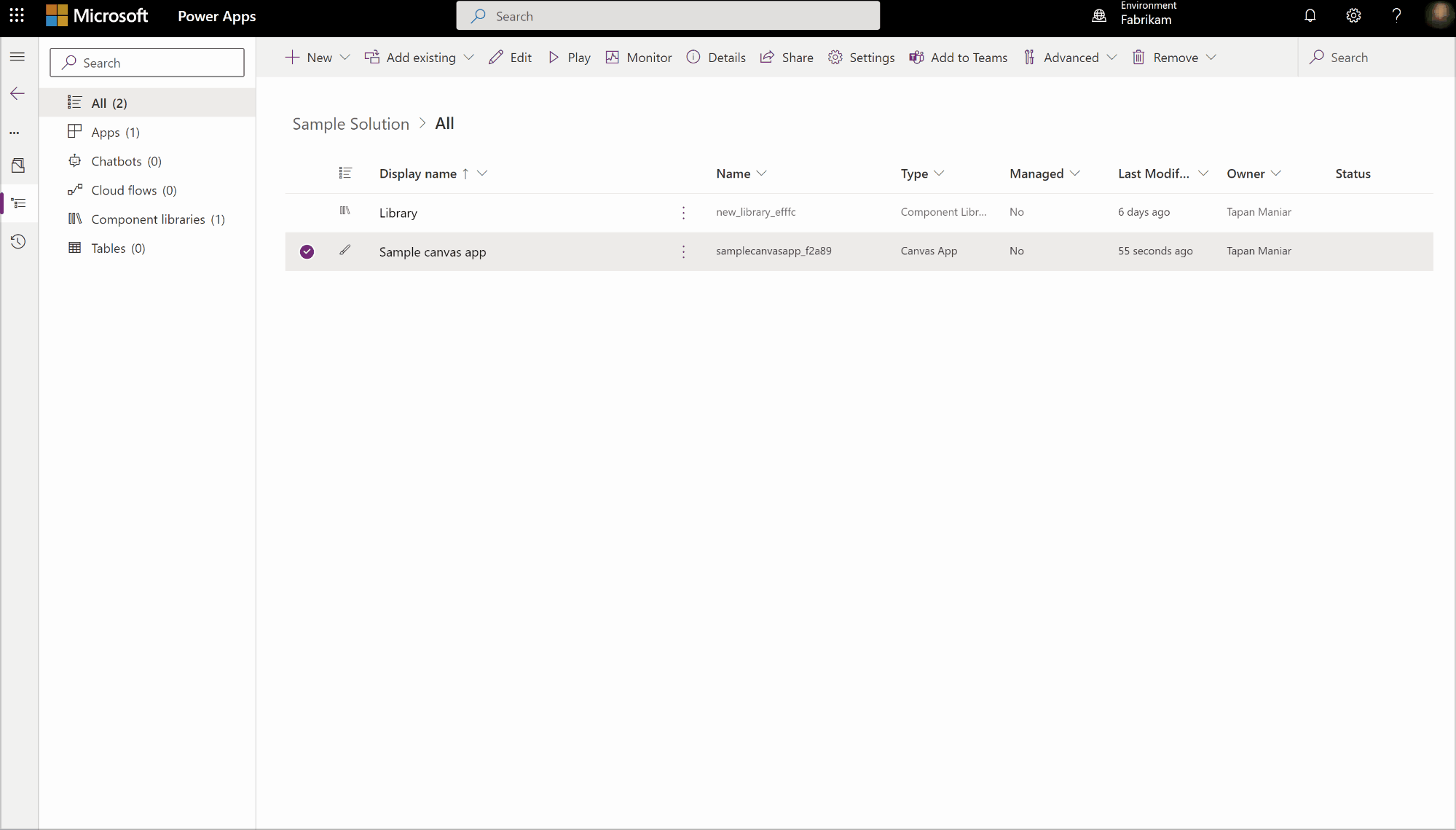This screenshot has width=1456, height=830.
Task: Click the Add to Teams icon
Action: coord(915,57)
